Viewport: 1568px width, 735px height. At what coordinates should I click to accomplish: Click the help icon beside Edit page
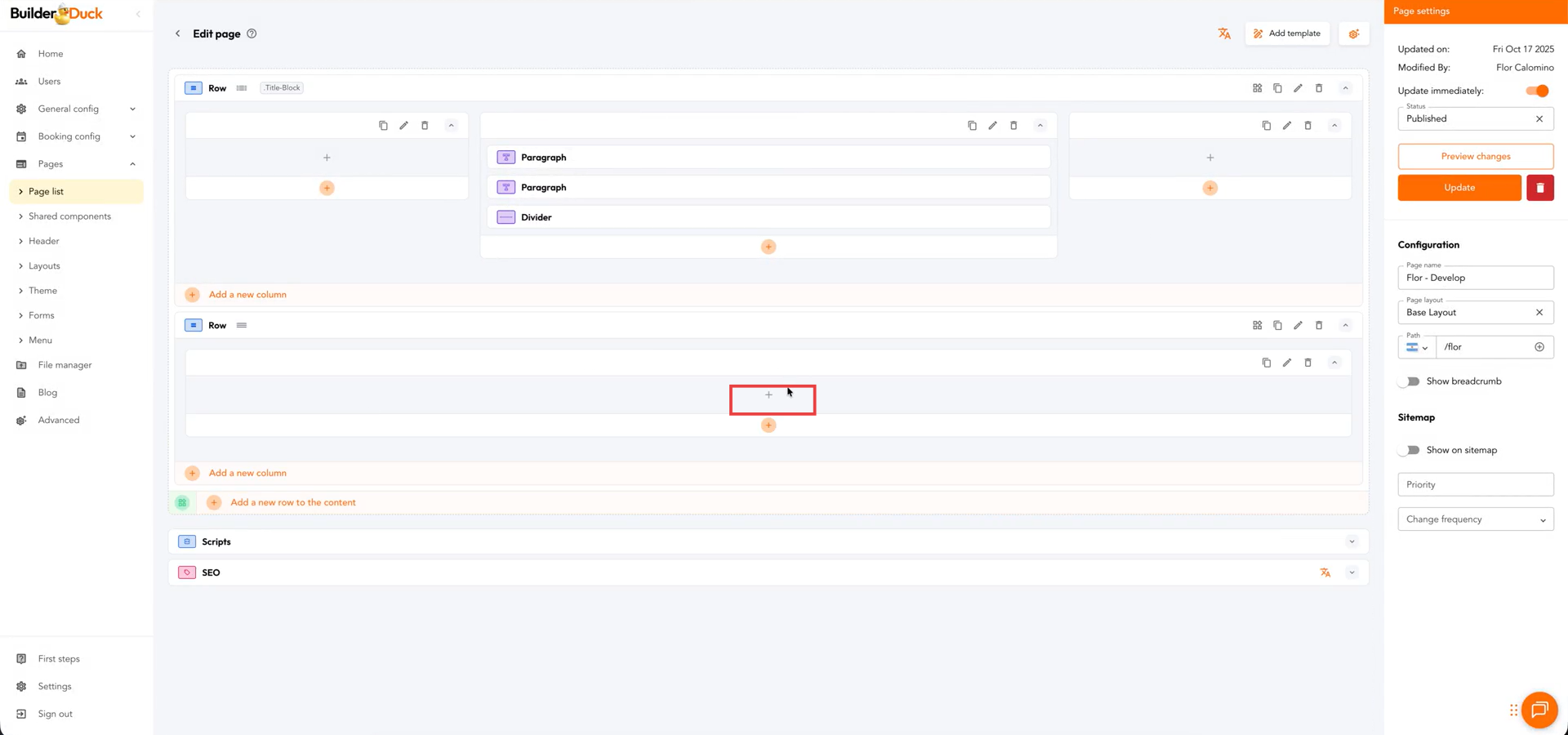tap(252, 33)
